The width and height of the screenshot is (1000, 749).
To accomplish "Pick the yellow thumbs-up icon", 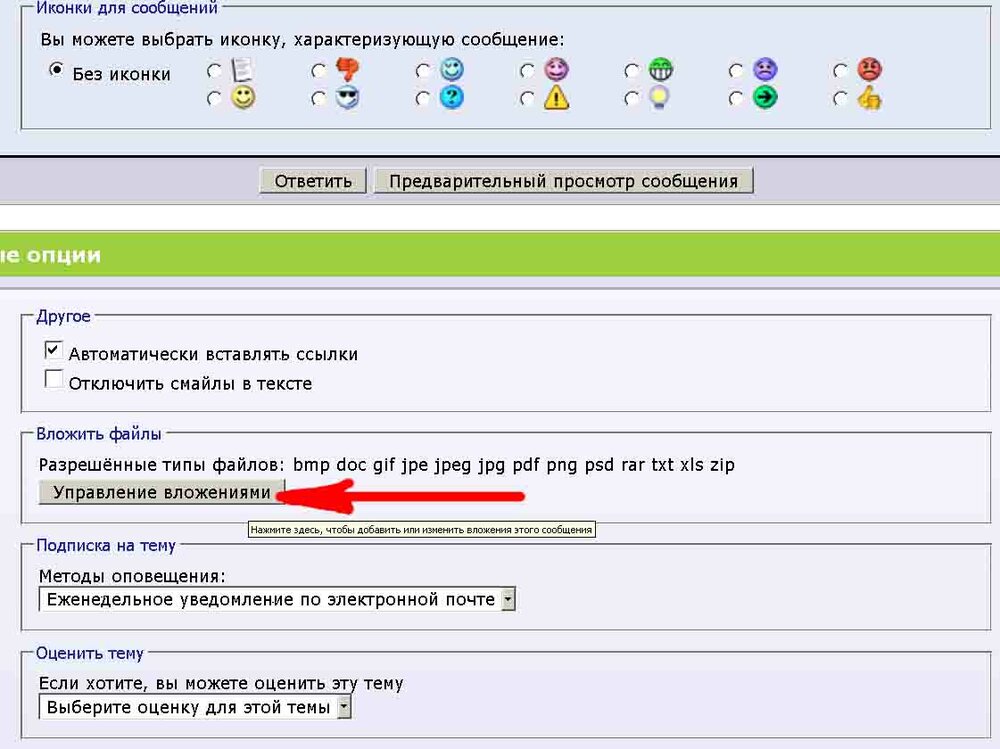I will 869,99.
